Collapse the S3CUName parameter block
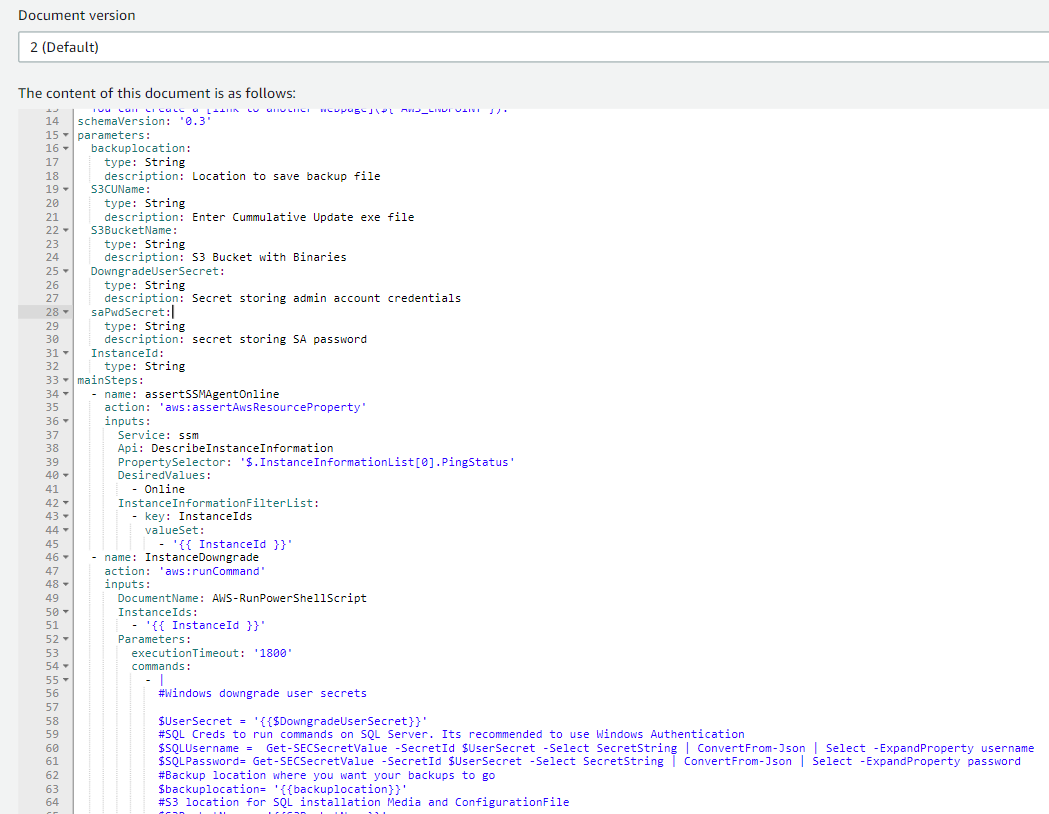This screenshot has width=1049, height=814. [66, 189]
